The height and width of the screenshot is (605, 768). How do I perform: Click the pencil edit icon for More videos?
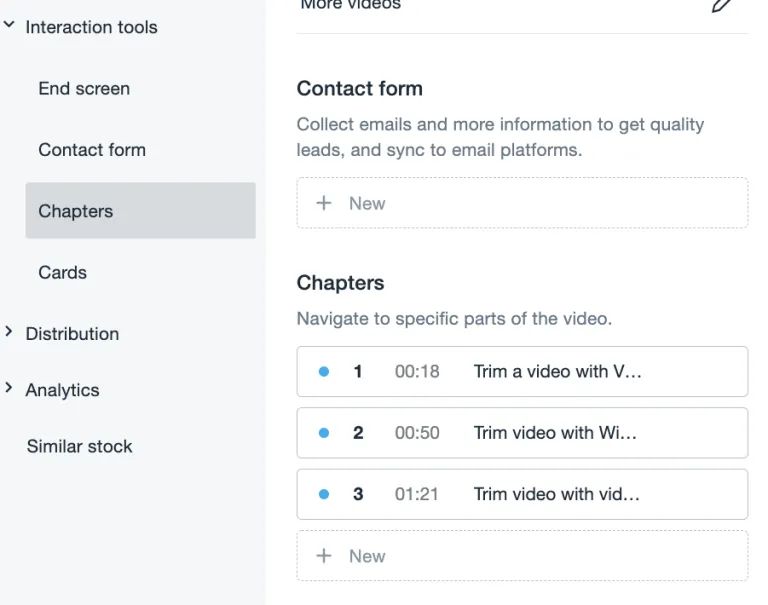[721, 5]
